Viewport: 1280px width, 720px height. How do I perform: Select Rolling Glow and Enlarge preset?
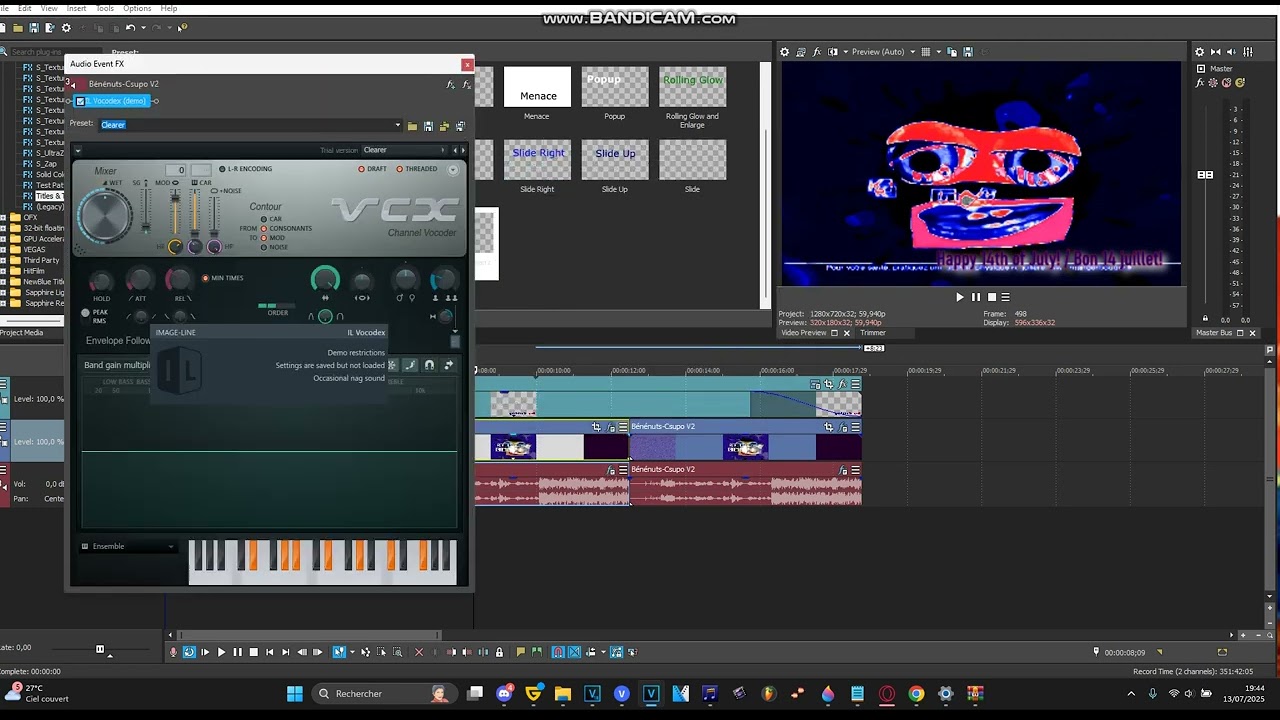(x=692, y=87)
